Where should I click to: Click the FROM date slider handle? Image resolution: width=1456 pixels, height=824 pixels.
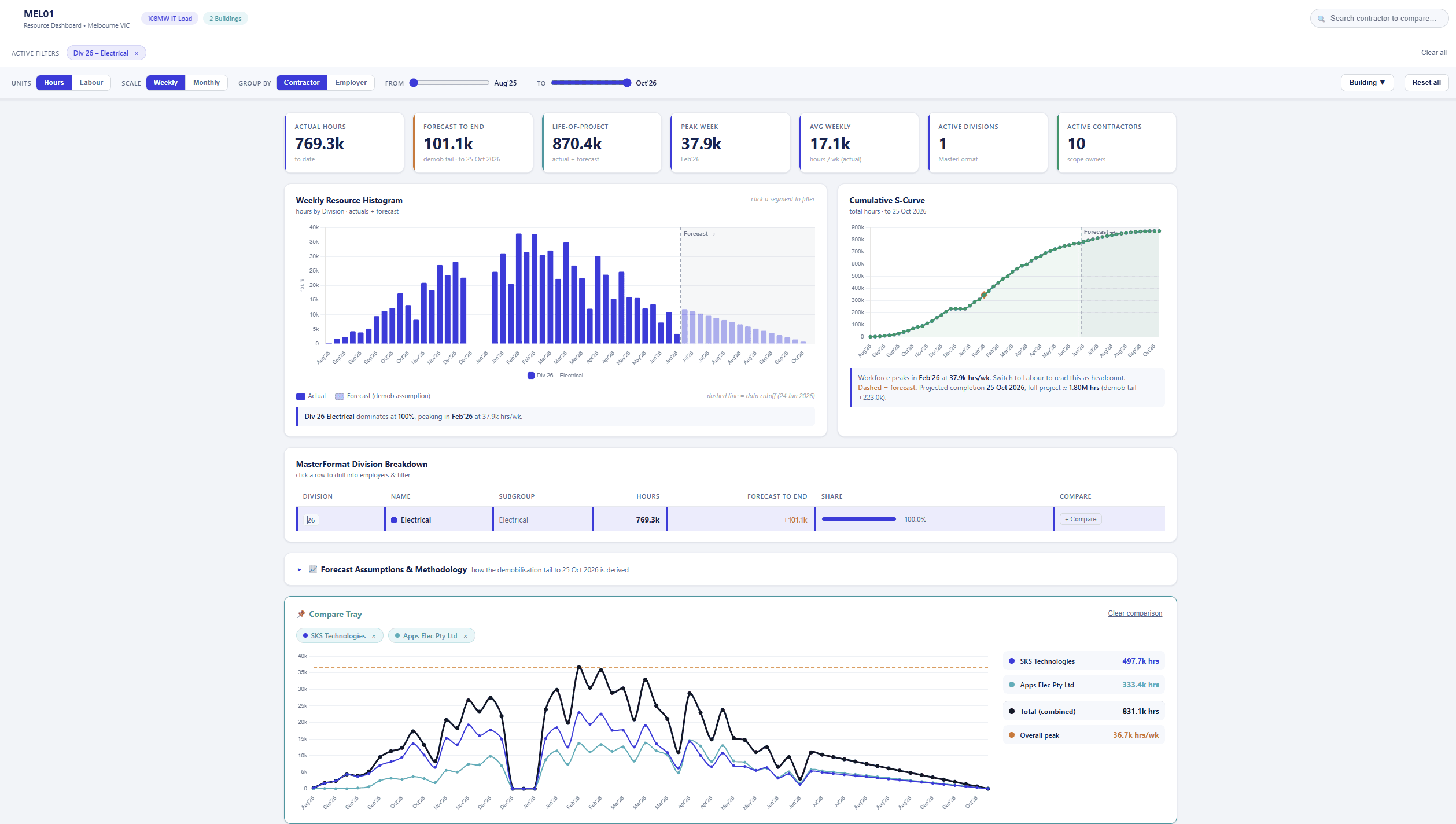(414, 83)
